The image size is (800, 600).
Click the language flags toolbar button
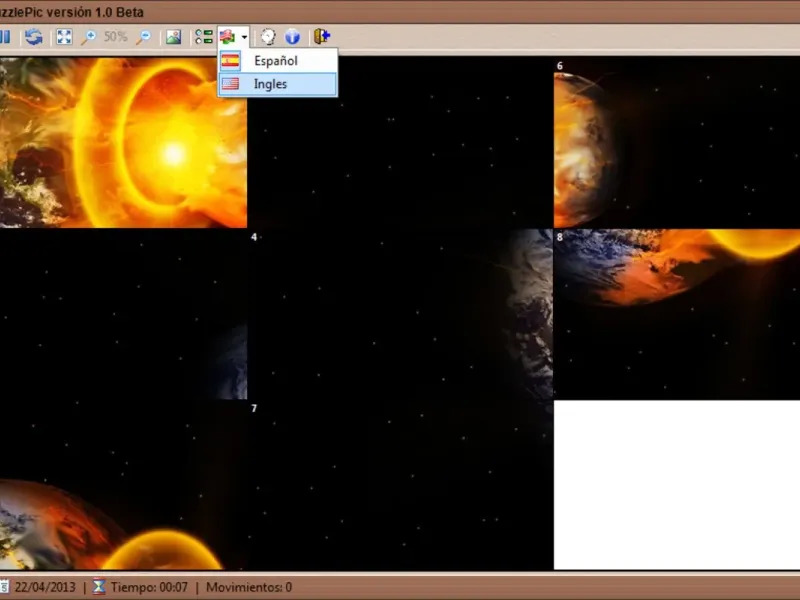click(x=229, y=37)
